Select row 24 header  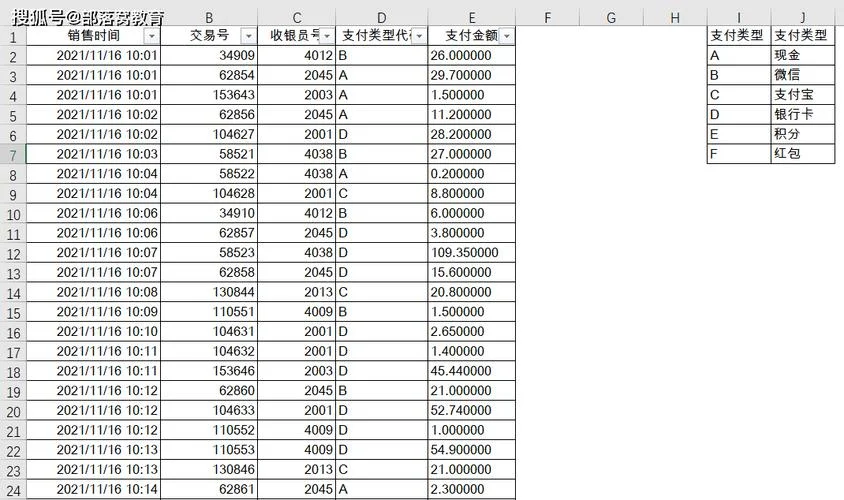[13, 490]
